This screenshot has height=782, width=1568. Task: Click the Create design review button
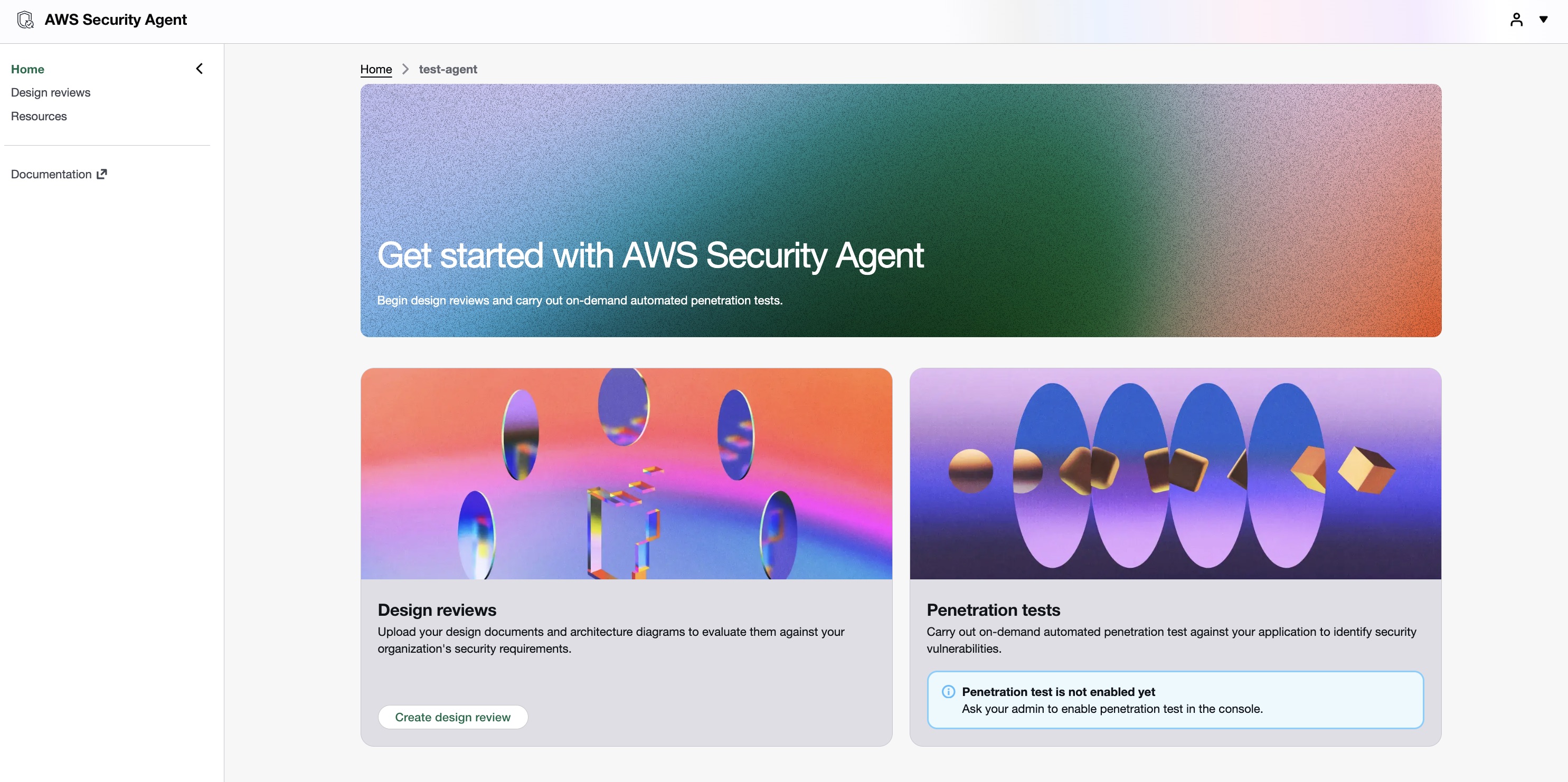(452, 717)
